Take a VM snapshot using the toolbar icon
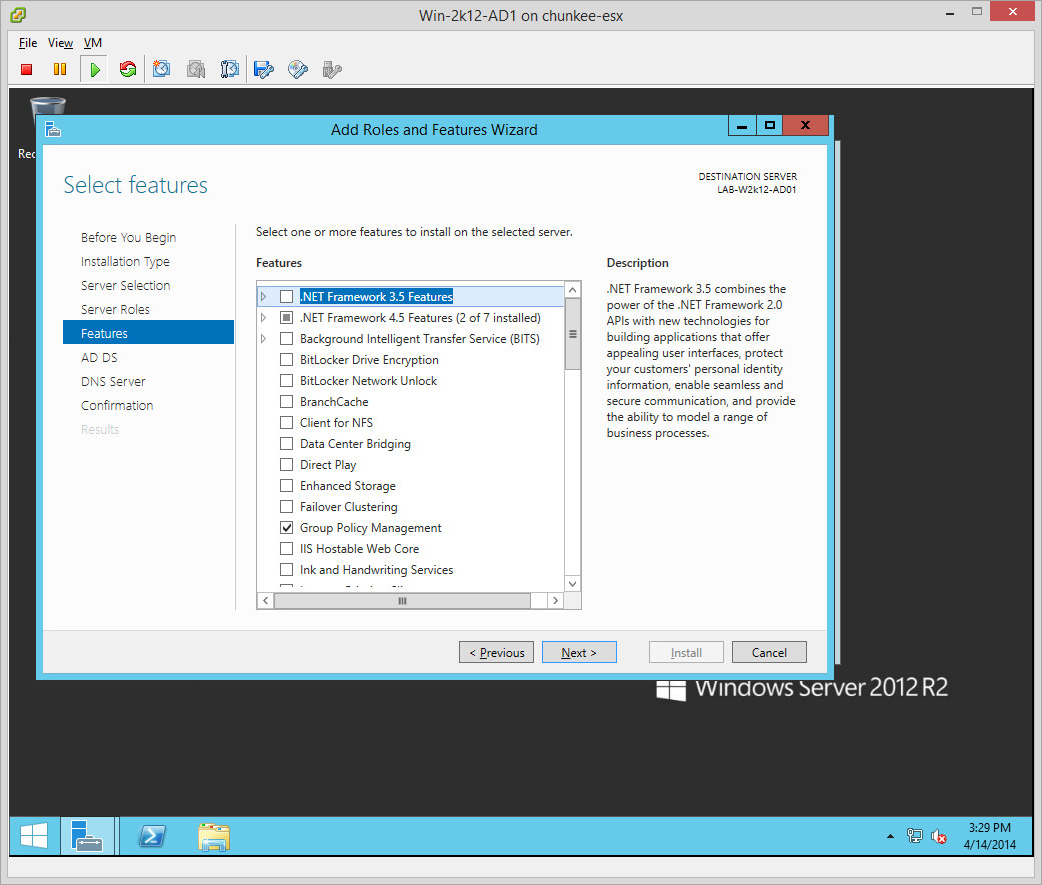 (162, 69)
